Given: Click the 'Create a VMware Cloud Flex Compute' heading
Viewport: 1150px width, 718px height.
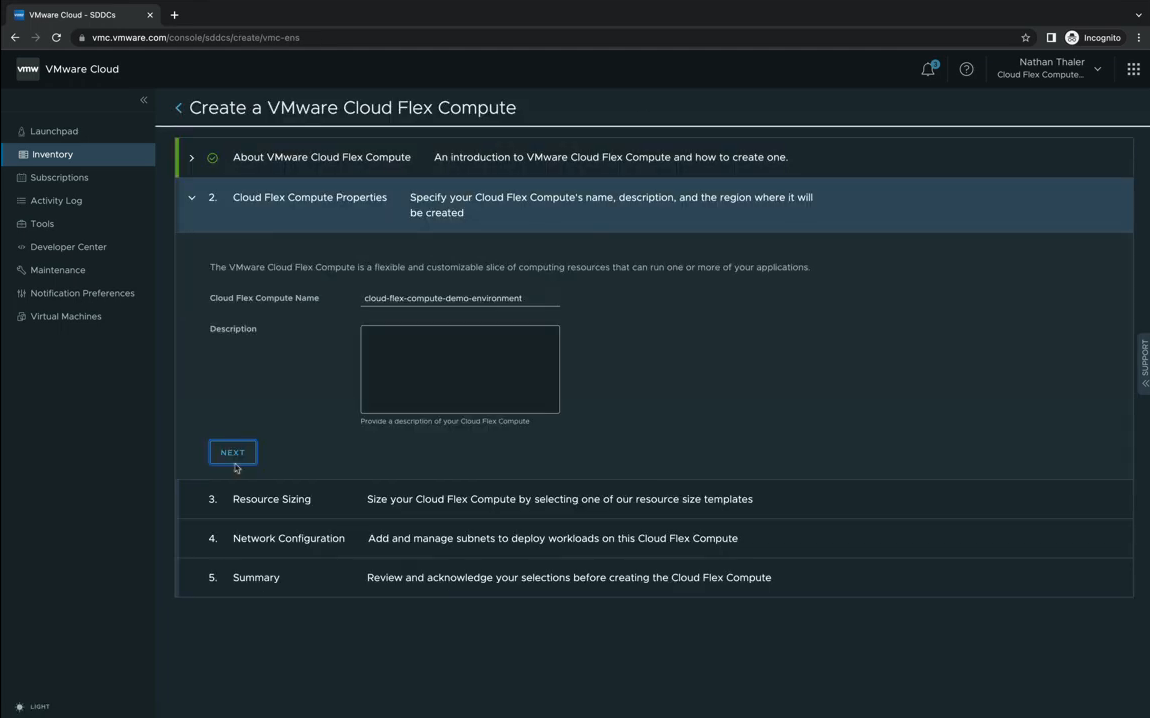Looking at the screenshot, I should point(353,108).
